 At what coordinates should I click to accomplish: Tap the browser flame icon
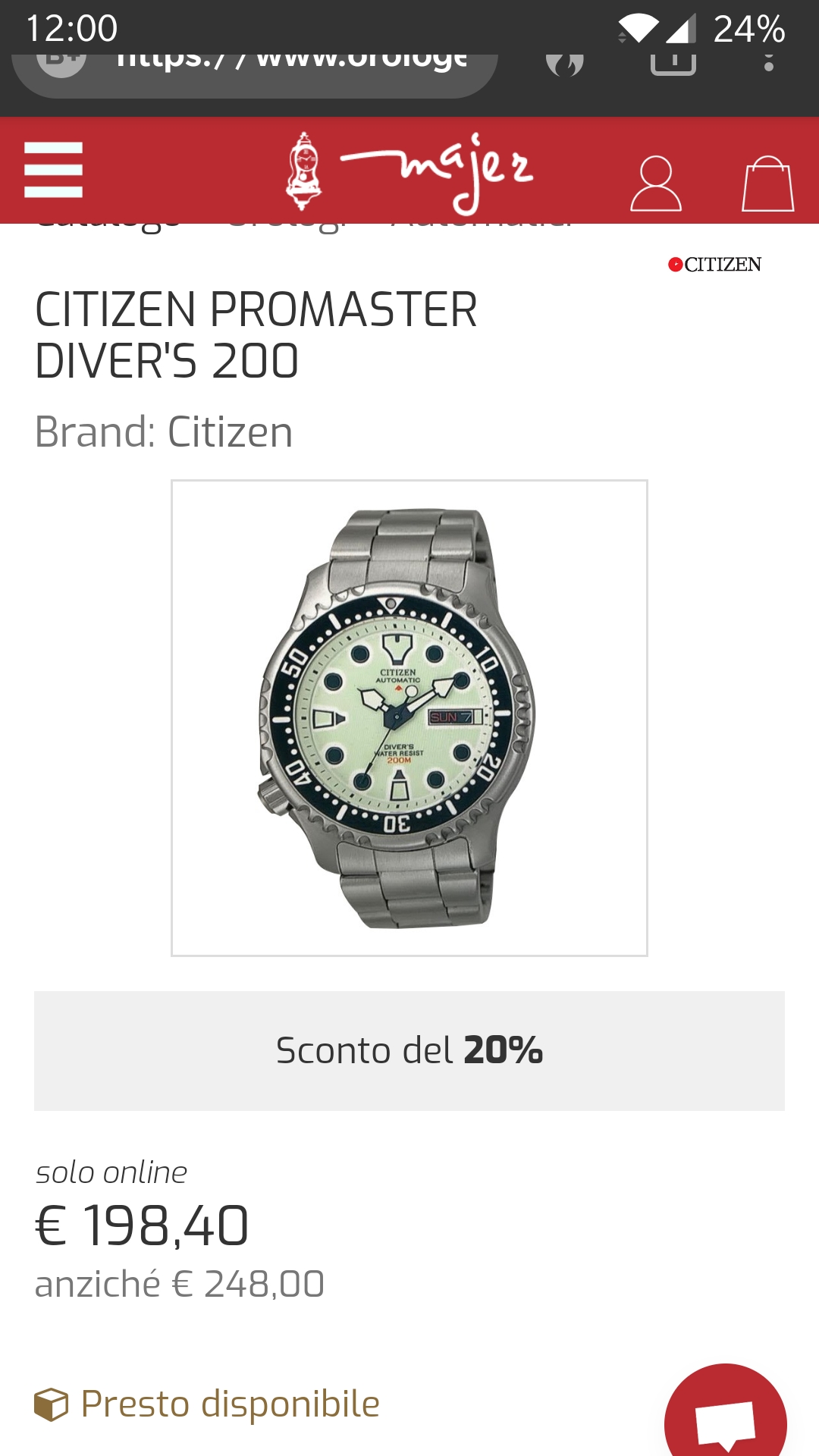point(565,64)
